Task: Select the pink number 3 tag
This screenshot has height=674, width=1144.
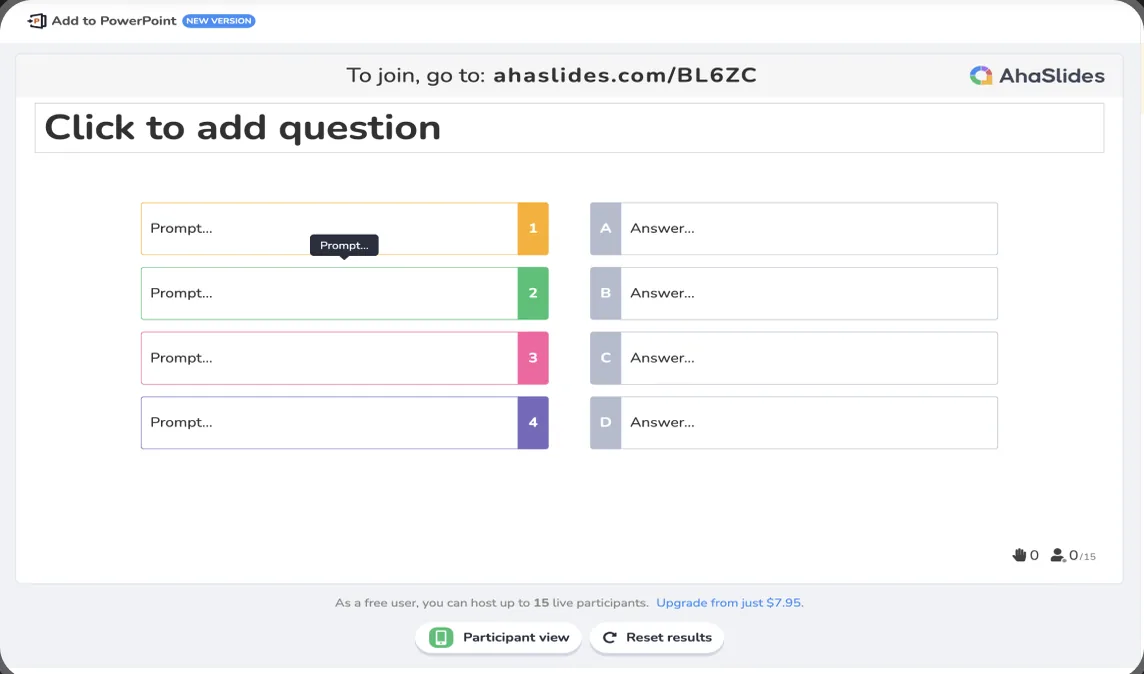Action: (x=533, y=358)
